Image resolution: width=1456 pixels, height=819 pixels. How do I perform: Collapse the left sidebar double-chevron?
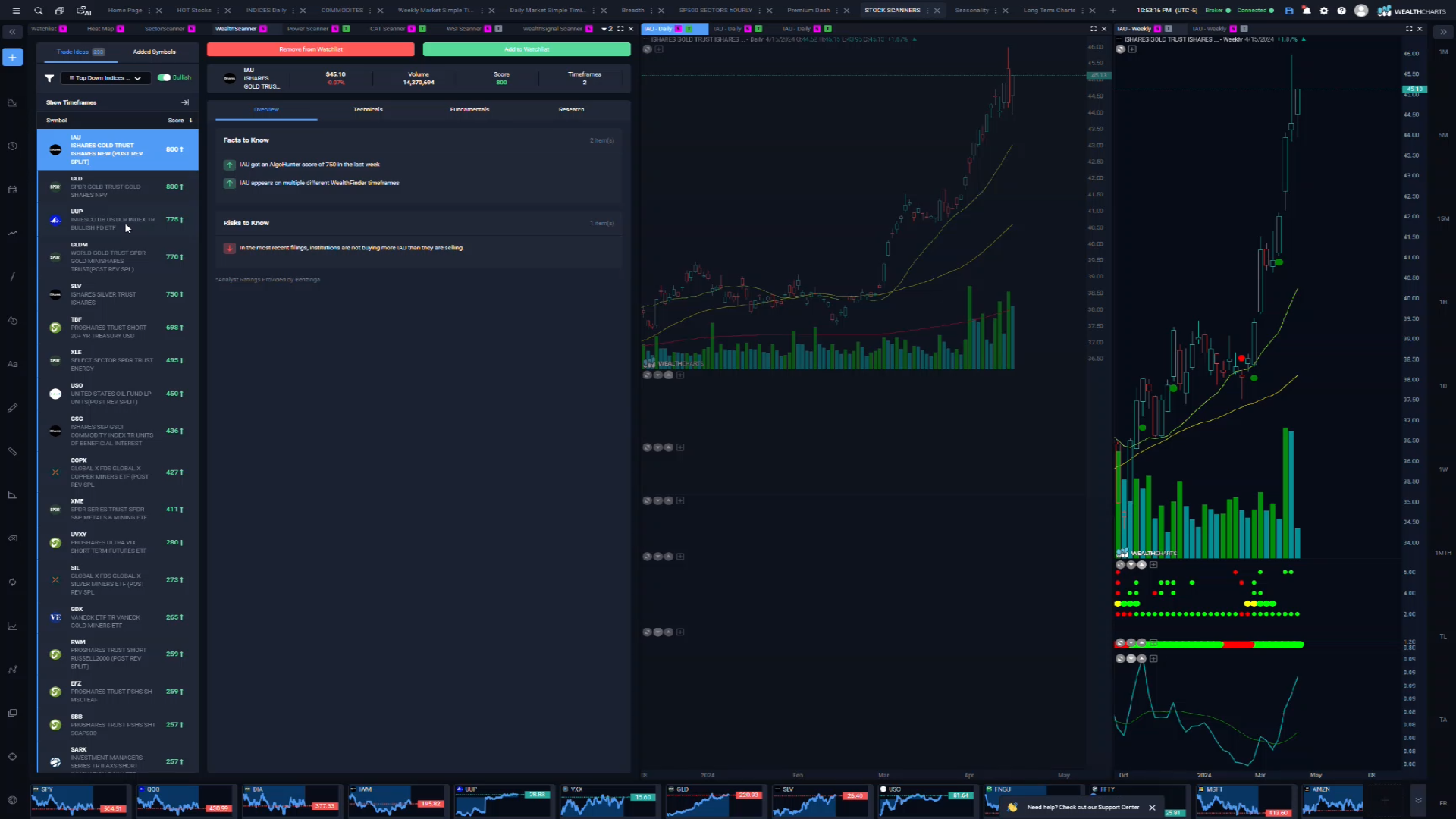click(x=13, y=32)
